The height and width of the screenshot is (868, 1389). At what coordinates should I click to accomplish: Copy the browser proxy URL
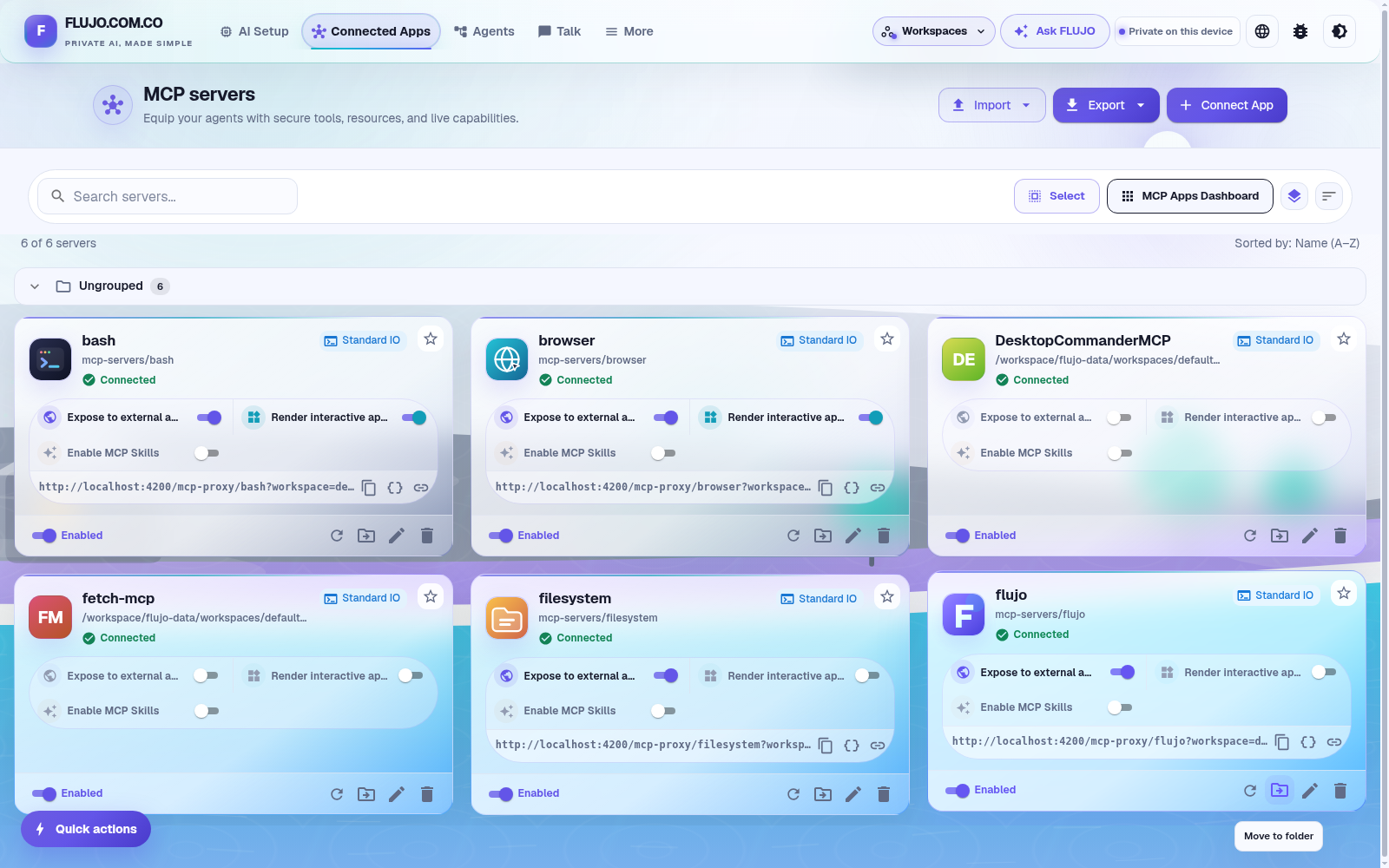826,488
